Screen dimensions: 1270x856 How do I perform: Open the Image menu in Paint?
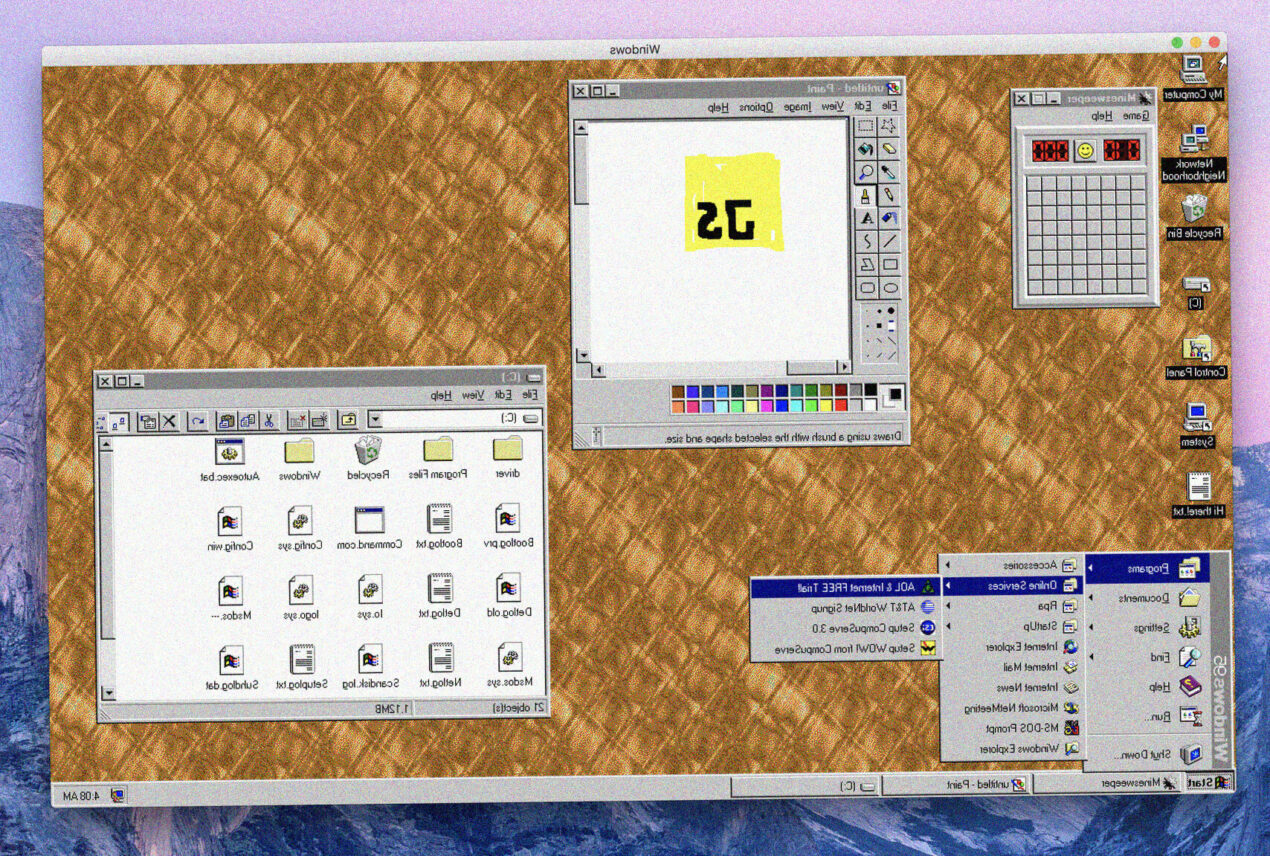[796, 107]
